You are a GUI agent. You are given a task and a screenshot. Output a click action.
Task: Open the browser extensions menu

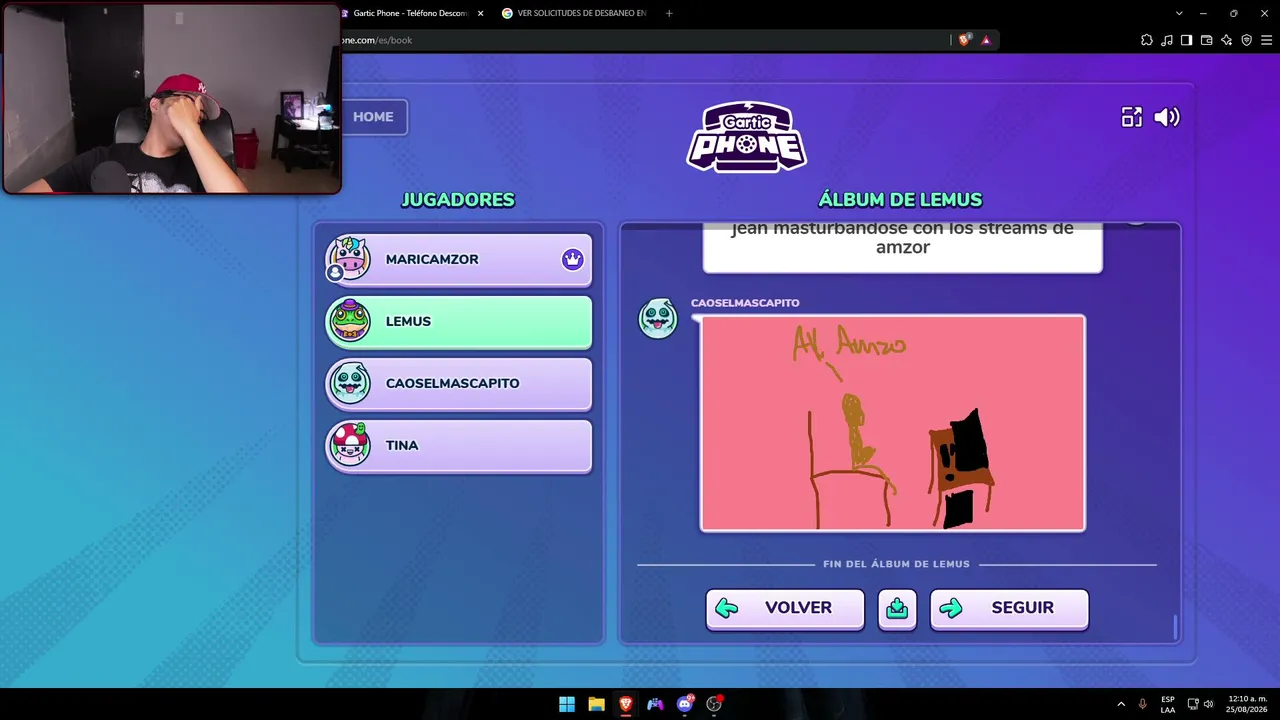coord(1147,40)
